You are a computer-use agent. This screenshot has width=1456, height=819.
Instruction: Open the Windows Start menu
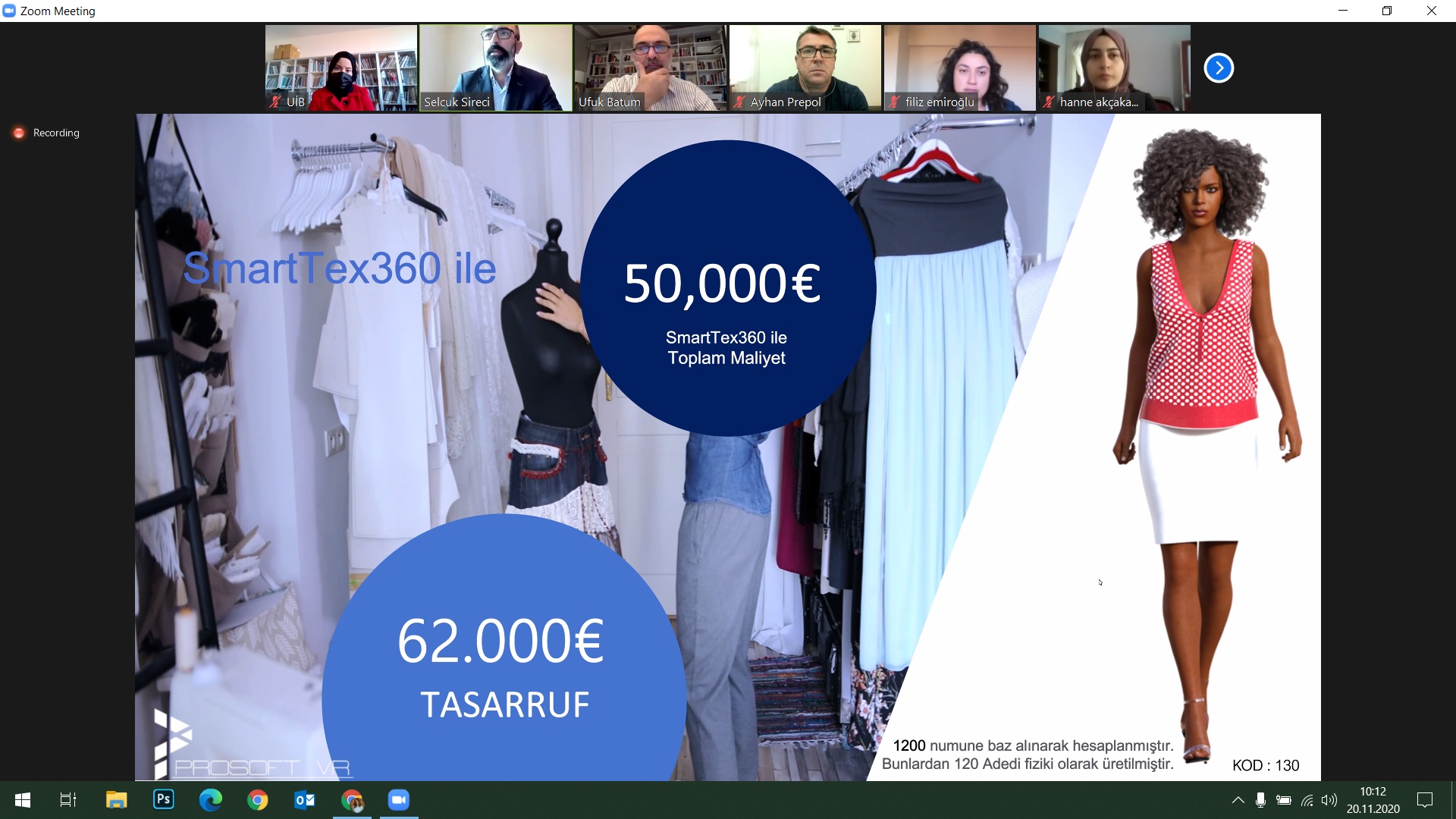(23, 800)
